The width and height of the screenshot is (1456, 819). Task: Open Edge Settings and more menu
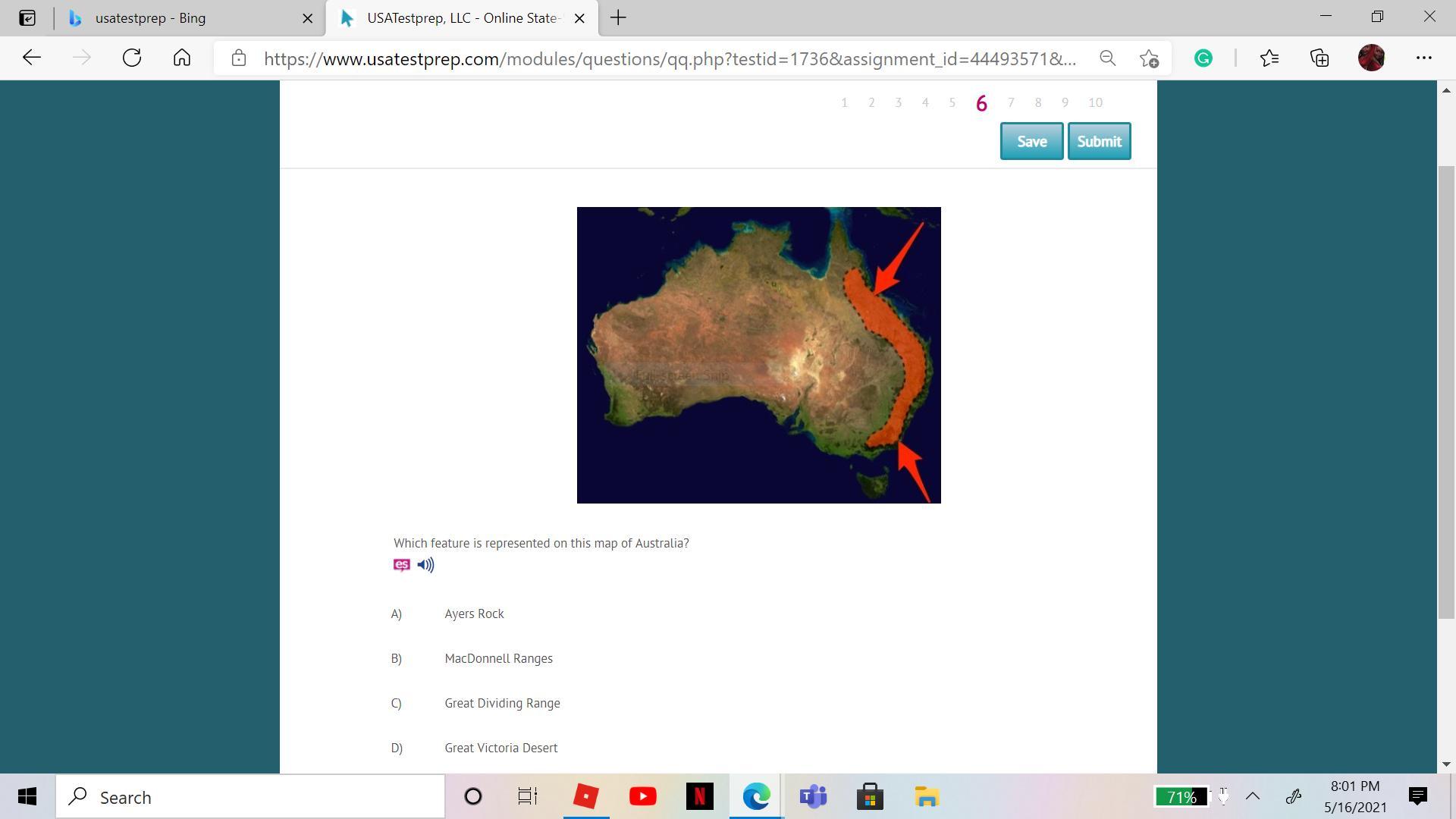point(1423,58)
